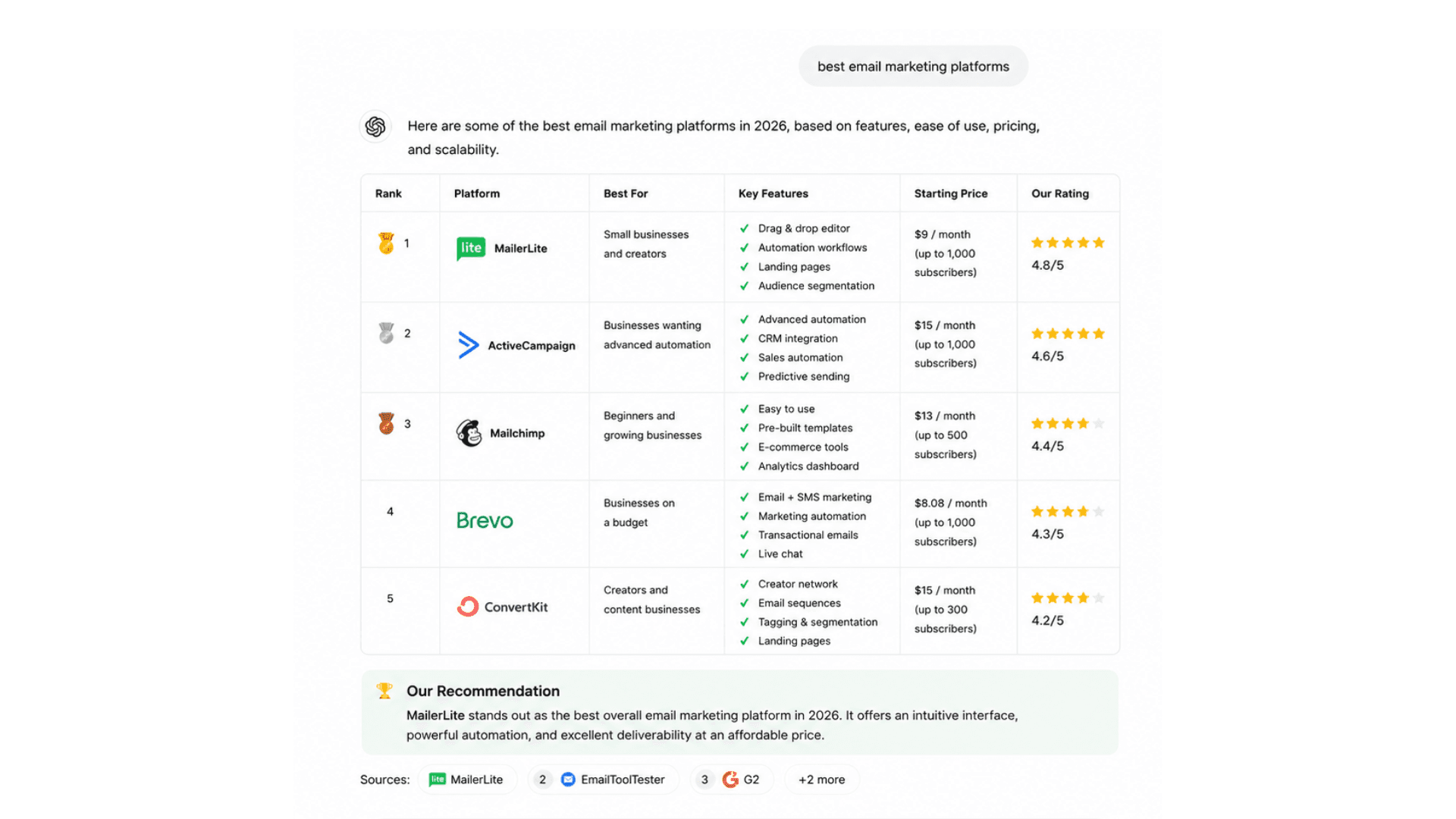Screen dimensions: 1456x819
Task: Click the Brevo logo in row four
Action: click(485, 520)
